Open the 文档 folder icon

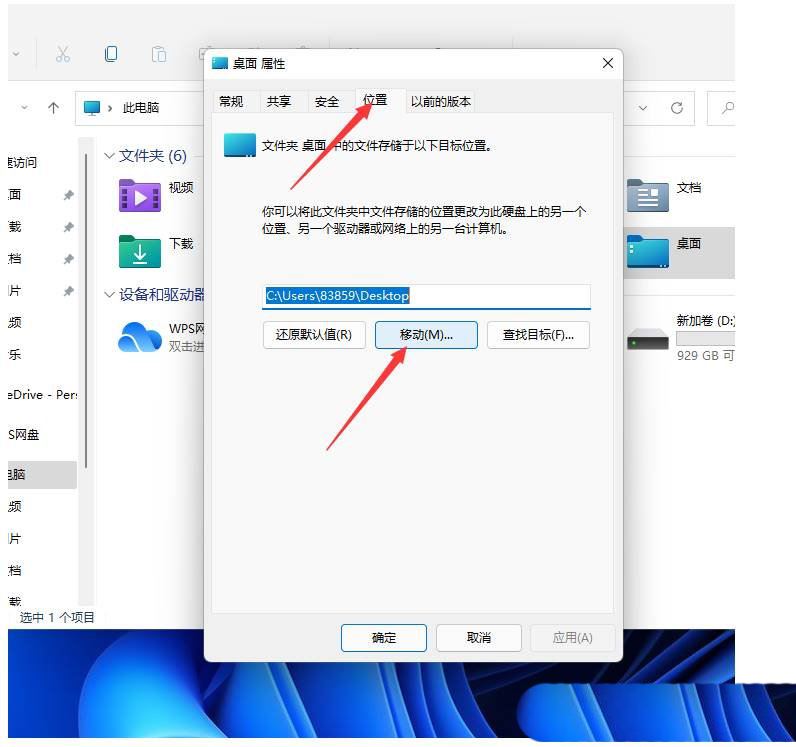pyautogui.click(x=648, y=196)
